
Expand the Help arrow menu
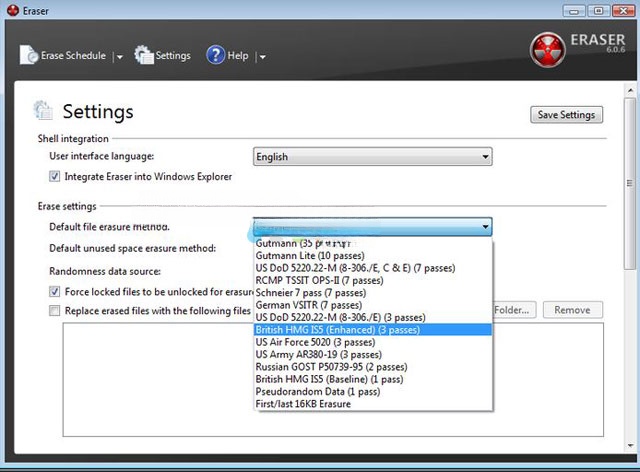(x=262, y=57)
